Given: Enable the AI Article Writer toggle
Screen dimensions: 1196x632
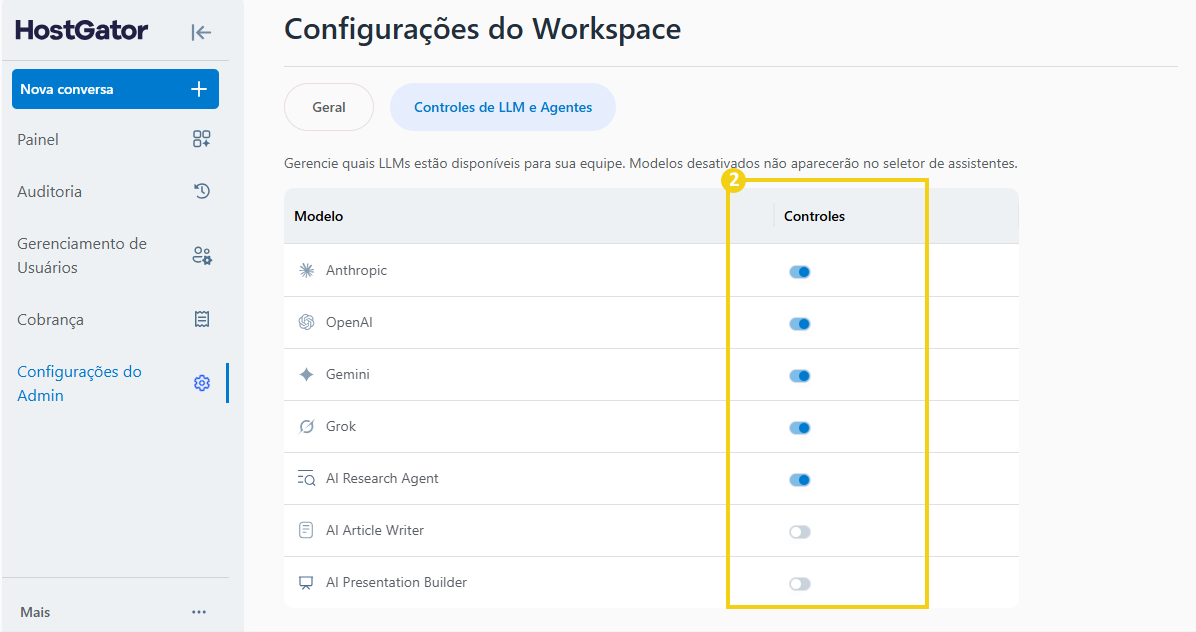Looking at the screenshot, I should coord(799,531).
